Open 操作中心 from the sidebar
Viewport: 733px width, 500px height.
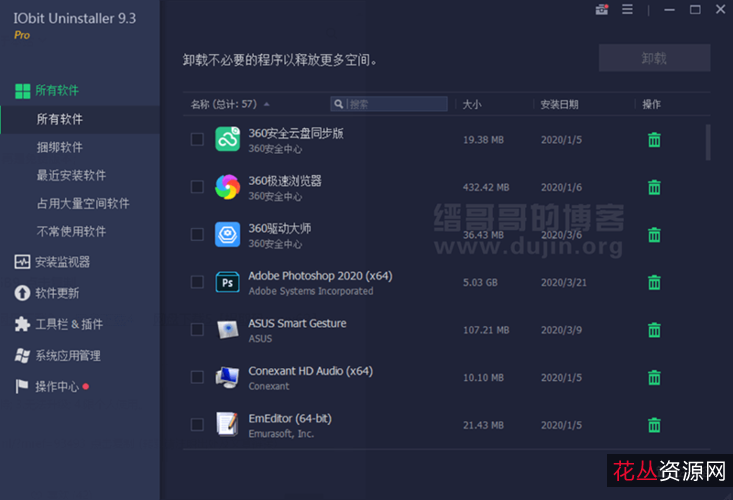coord(56,386)
